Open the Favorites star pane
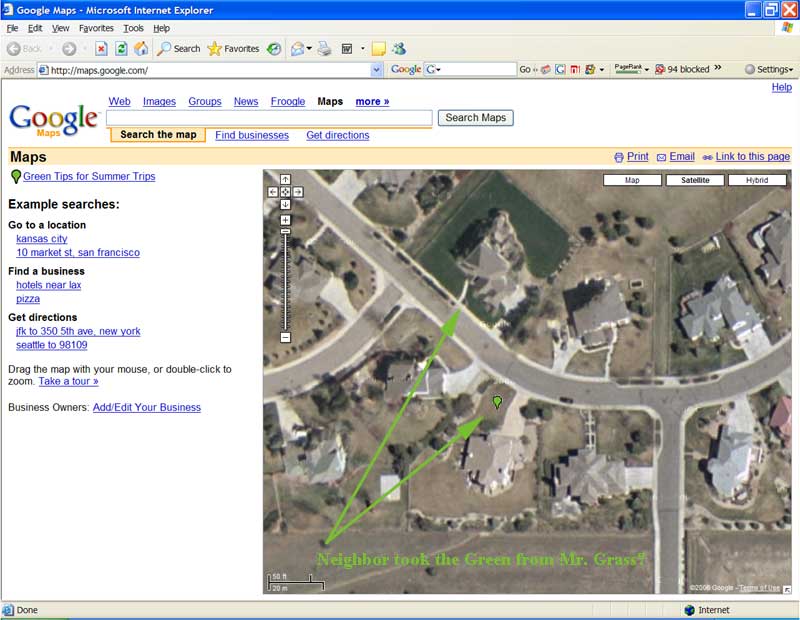800x620 pixels. pyautogui.click(x=234, y=49)
